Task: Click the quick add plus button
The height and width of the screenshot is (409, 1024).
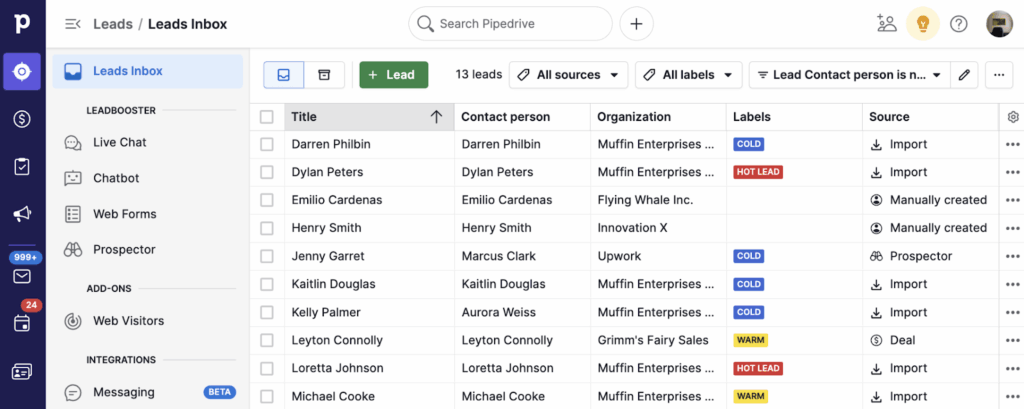Action: (637, 24)
